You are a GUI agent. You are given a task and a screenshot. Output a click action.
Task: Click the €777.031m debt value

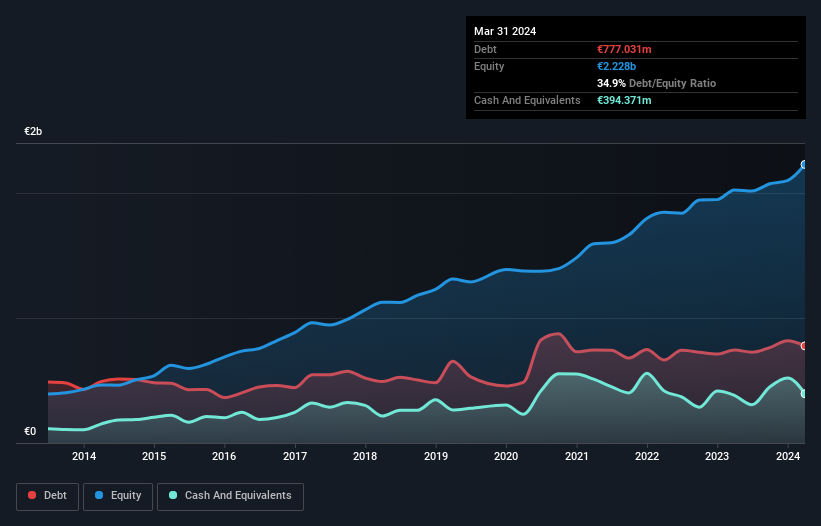click(624, 49)
